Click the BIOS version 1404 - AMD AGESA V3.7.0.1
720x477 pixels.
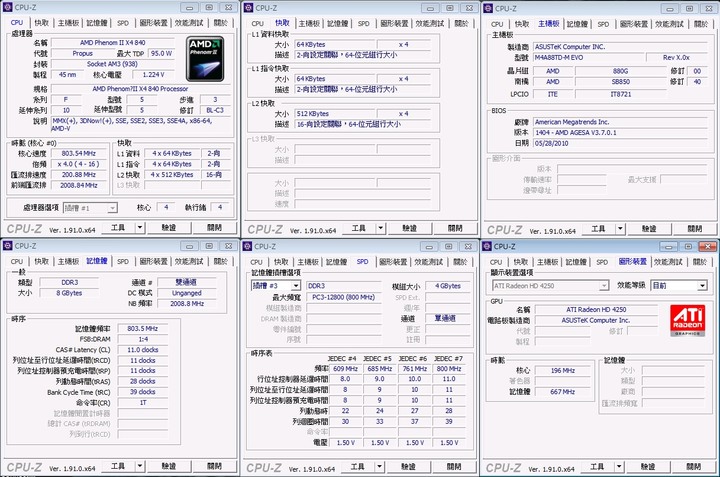620,133
